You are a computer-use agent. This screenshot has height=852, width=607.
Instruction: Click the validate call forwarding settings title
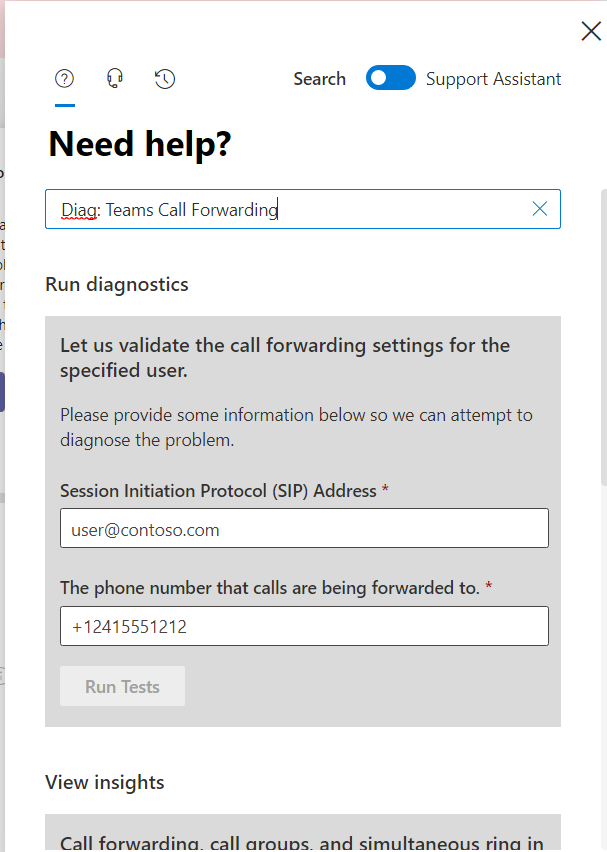(x=285, y=357)
